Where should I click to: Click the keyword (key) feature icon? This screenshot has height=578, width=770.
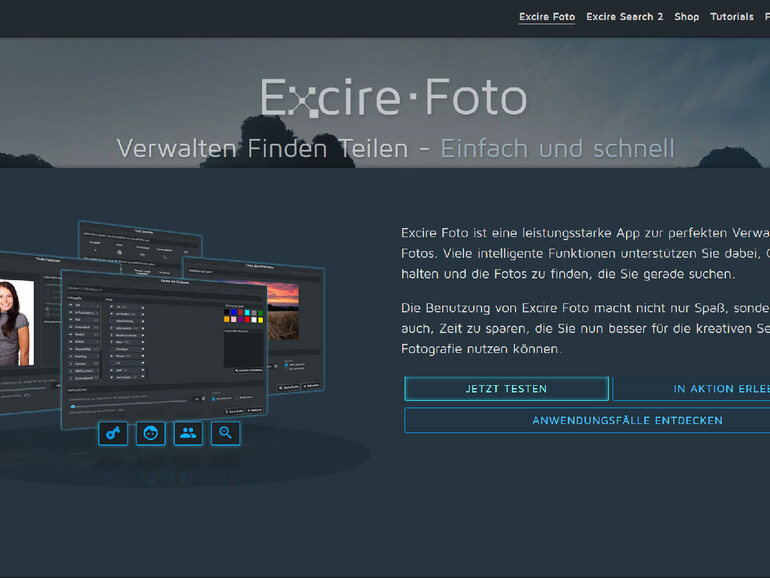113,433
